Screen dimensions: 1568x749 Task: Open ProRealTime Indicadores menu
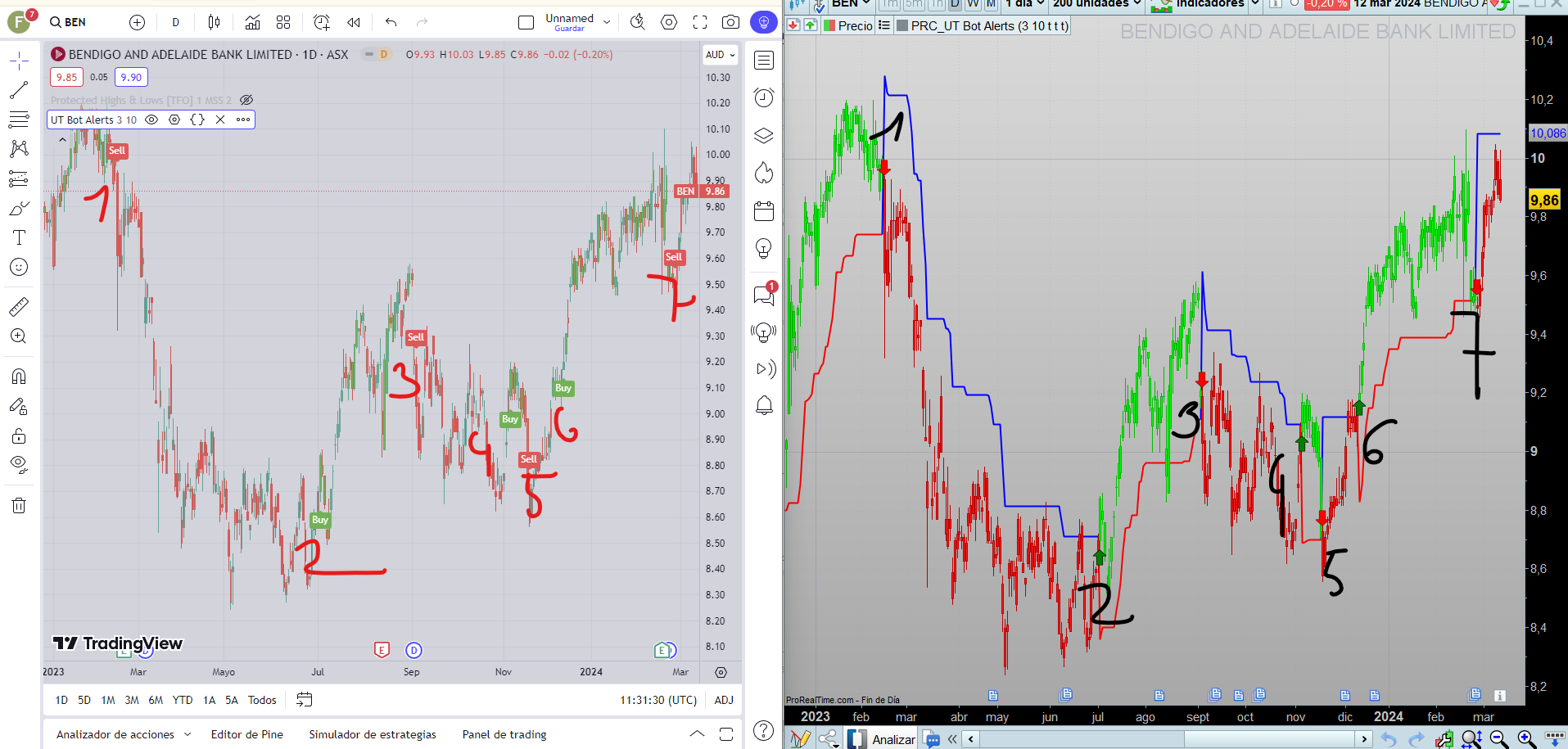point(1204,4)
